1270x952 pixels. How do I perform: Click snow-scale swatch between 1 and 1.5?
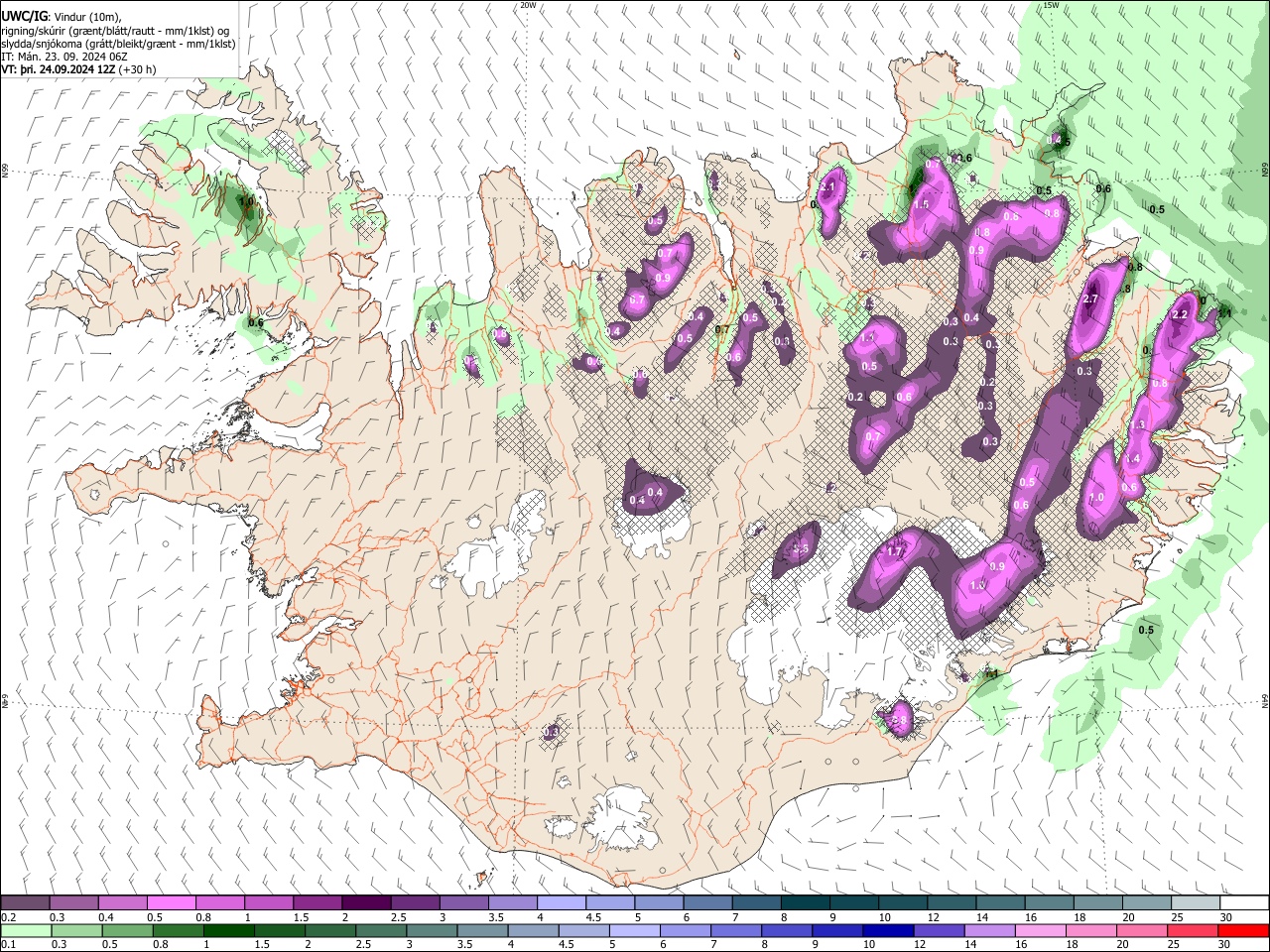[x=269, y=903]
